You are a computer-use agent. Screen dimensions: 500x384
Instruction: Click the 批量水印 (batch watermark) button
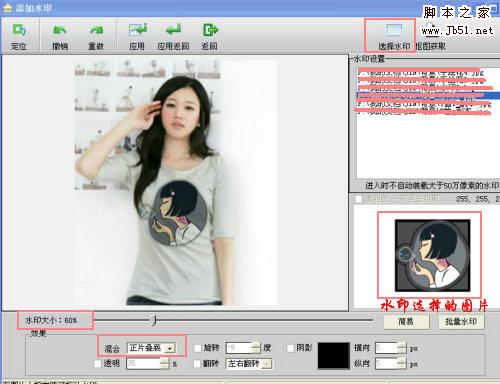point(461,322)
